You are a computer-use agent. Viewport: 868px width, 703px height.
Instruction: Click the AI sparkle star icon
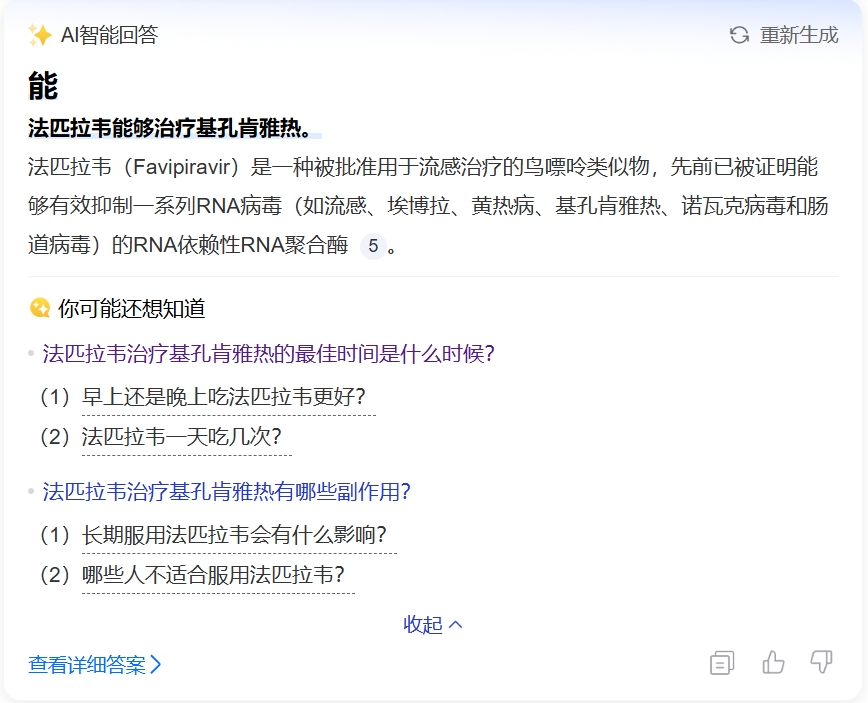pos(40,35)
